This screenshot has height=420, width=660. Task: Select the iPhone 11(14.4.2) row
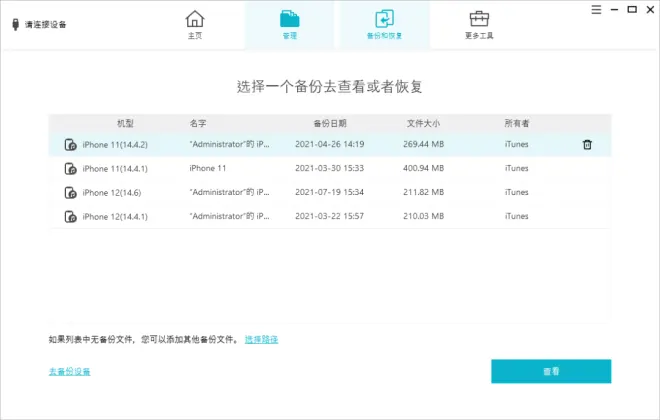click(x=330, y=144)
